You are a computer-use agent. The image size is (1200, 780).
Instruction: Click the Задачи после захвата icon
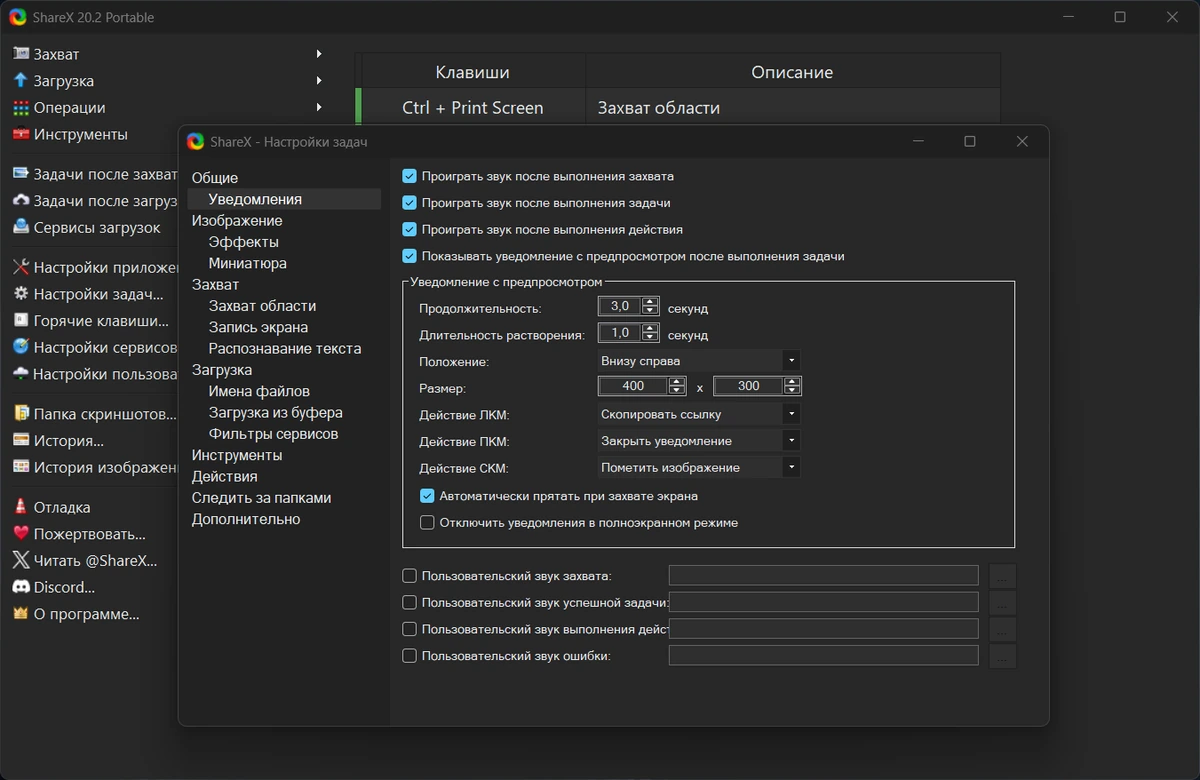click(20, 174)
